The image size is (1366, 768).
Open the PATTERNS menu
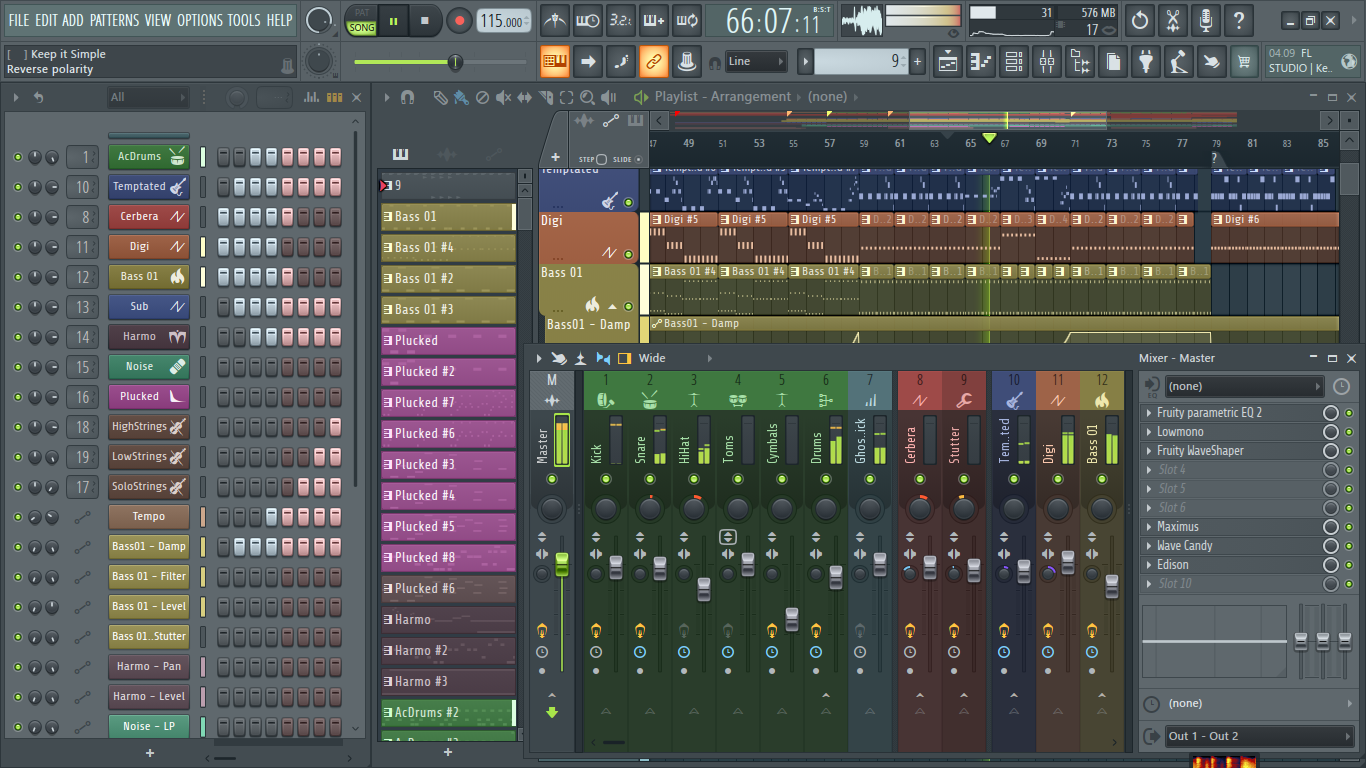coord(115,20)
